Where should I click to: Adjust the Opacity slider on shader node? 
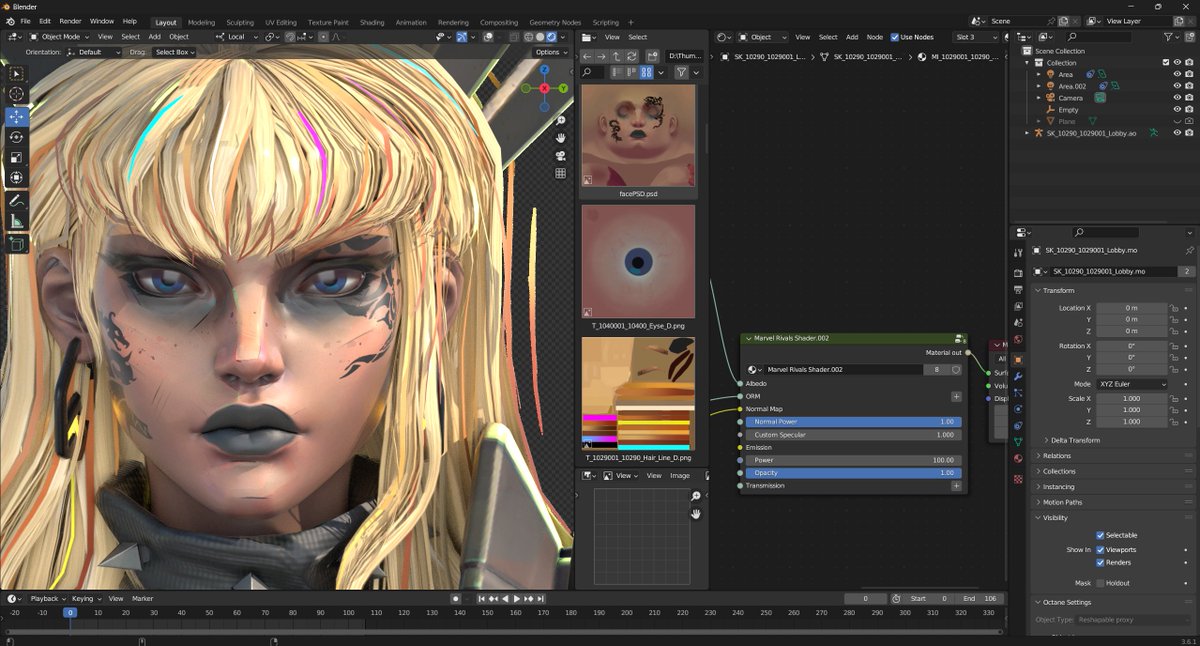(x=854, y=473)
